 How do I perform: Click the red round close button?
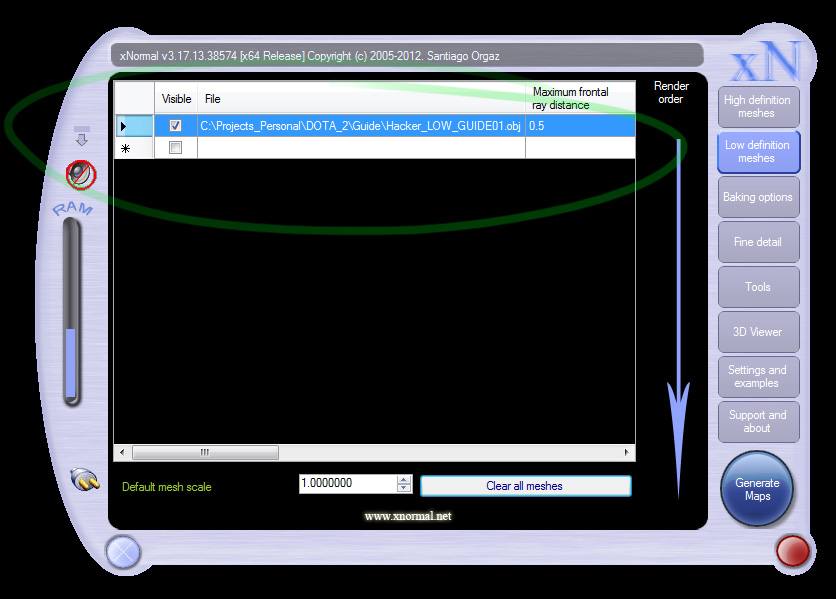click(x=793, y=551)
